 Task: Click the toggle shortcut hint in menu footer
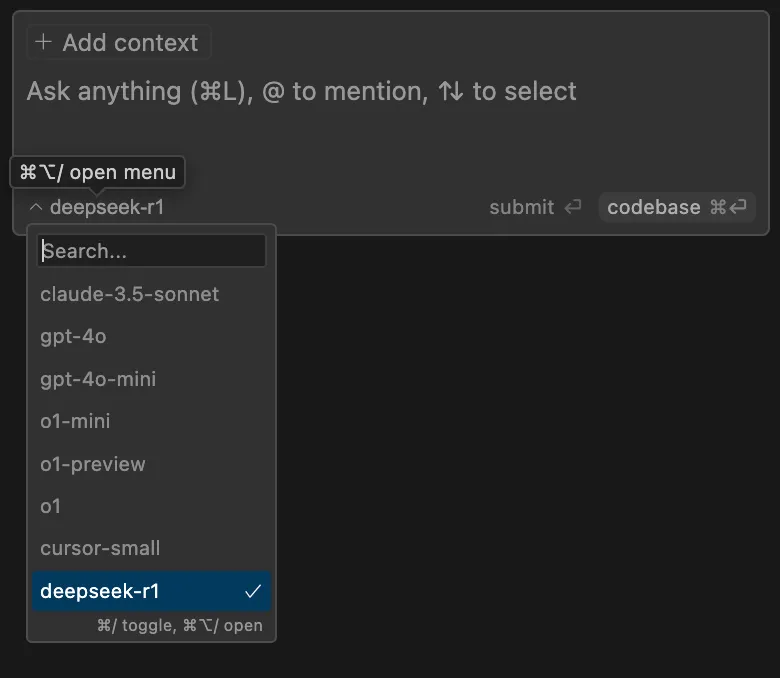point(137,626)
